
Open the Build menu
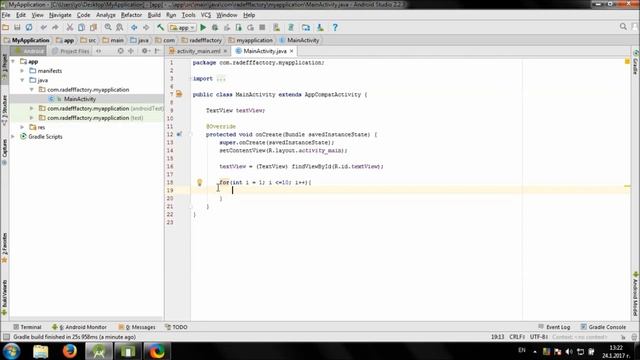pyautogui.click(x=154, y=15)
